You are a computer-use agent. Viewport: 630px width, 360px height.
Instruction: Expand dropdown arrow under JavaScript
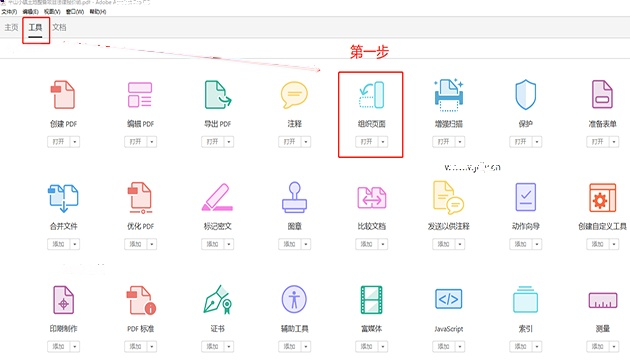(x=460, y=346)
